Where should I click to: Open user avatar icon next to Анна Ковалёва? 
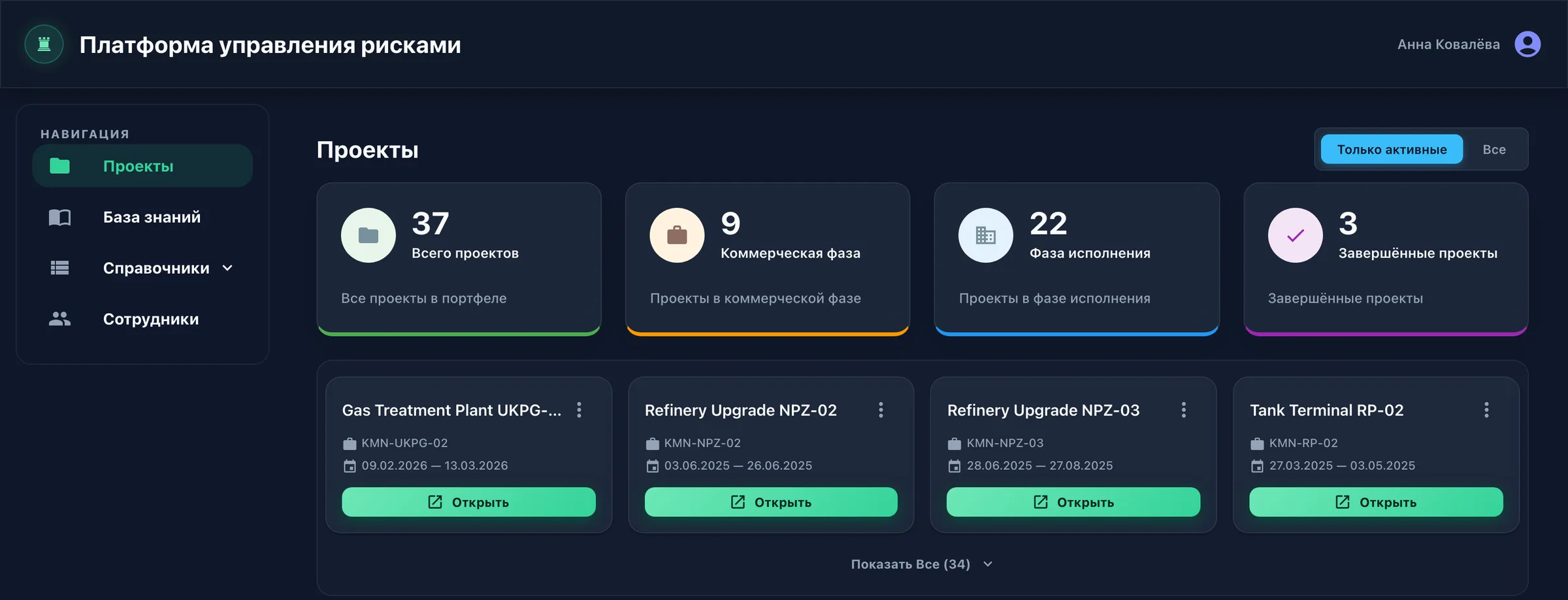click(1527, 44)
